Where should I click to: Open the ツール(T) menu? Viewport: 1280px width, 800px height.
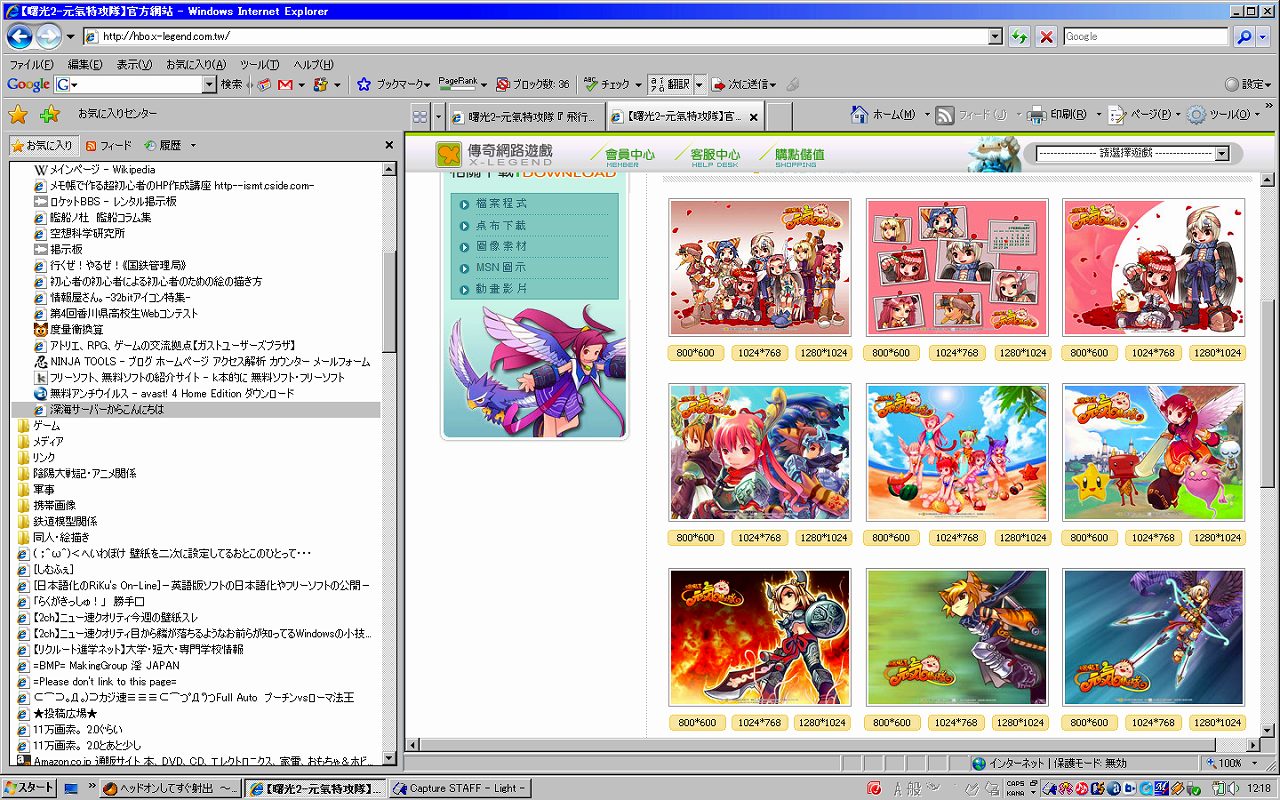pyautogui.click(x=259, y=64)
